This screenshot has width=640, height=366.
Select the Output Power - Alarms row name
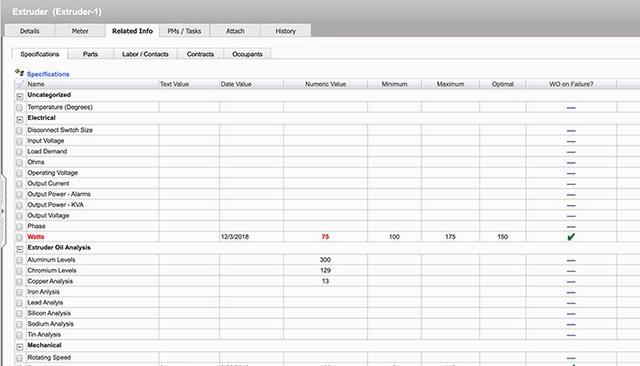(x=59, y=194)
